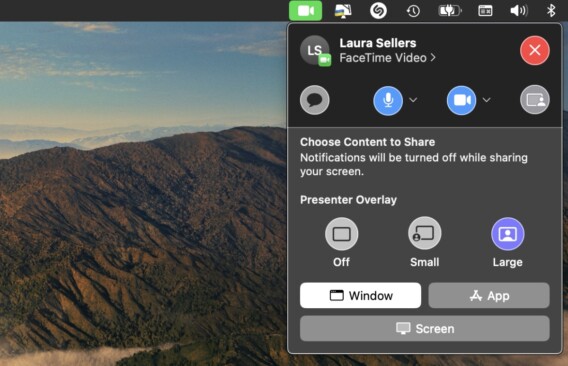Click the Laura Sellers name text
The height and width of the screenshot is (366, 568).
point(377,43)
